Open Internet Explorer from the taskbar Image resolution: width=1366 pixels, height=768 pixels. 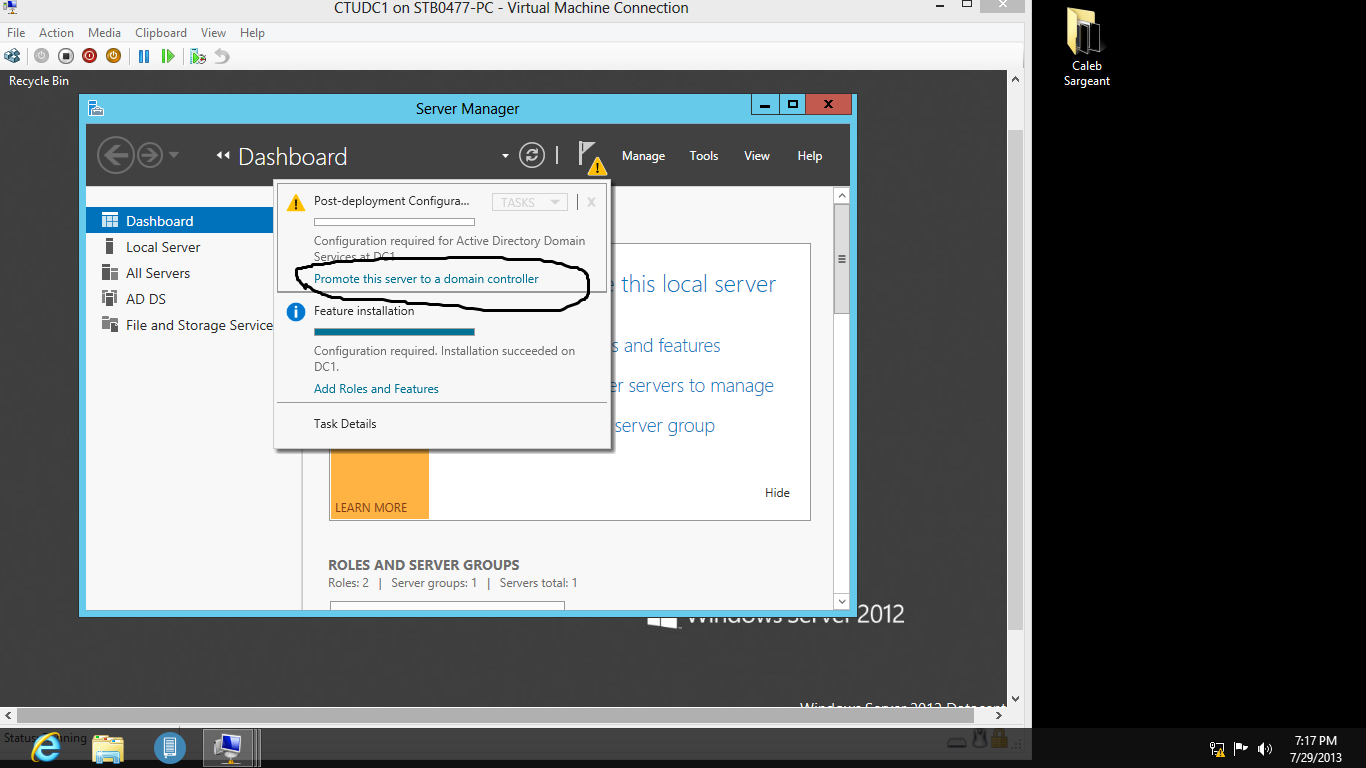(46, 747)
